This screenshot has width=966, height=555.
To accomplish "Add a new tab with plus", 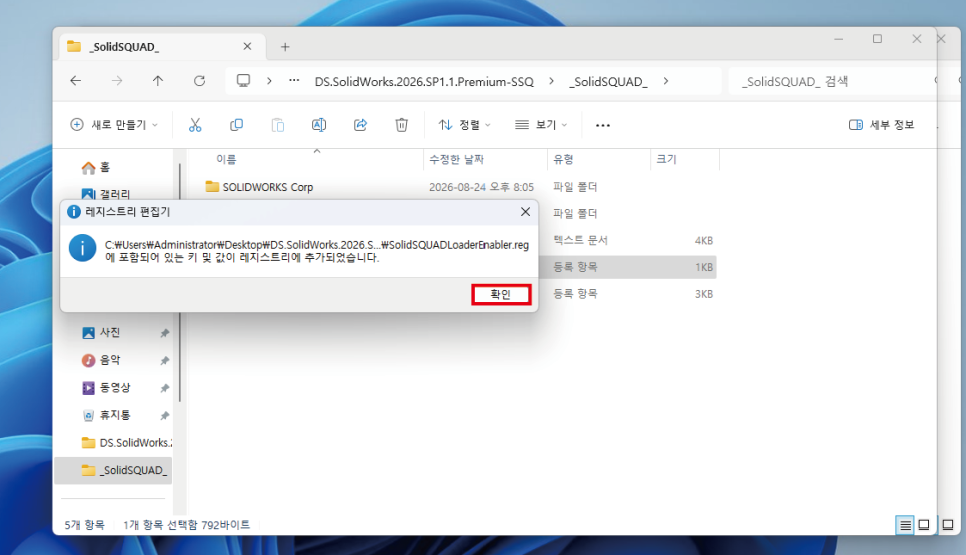I will [285, 47].
